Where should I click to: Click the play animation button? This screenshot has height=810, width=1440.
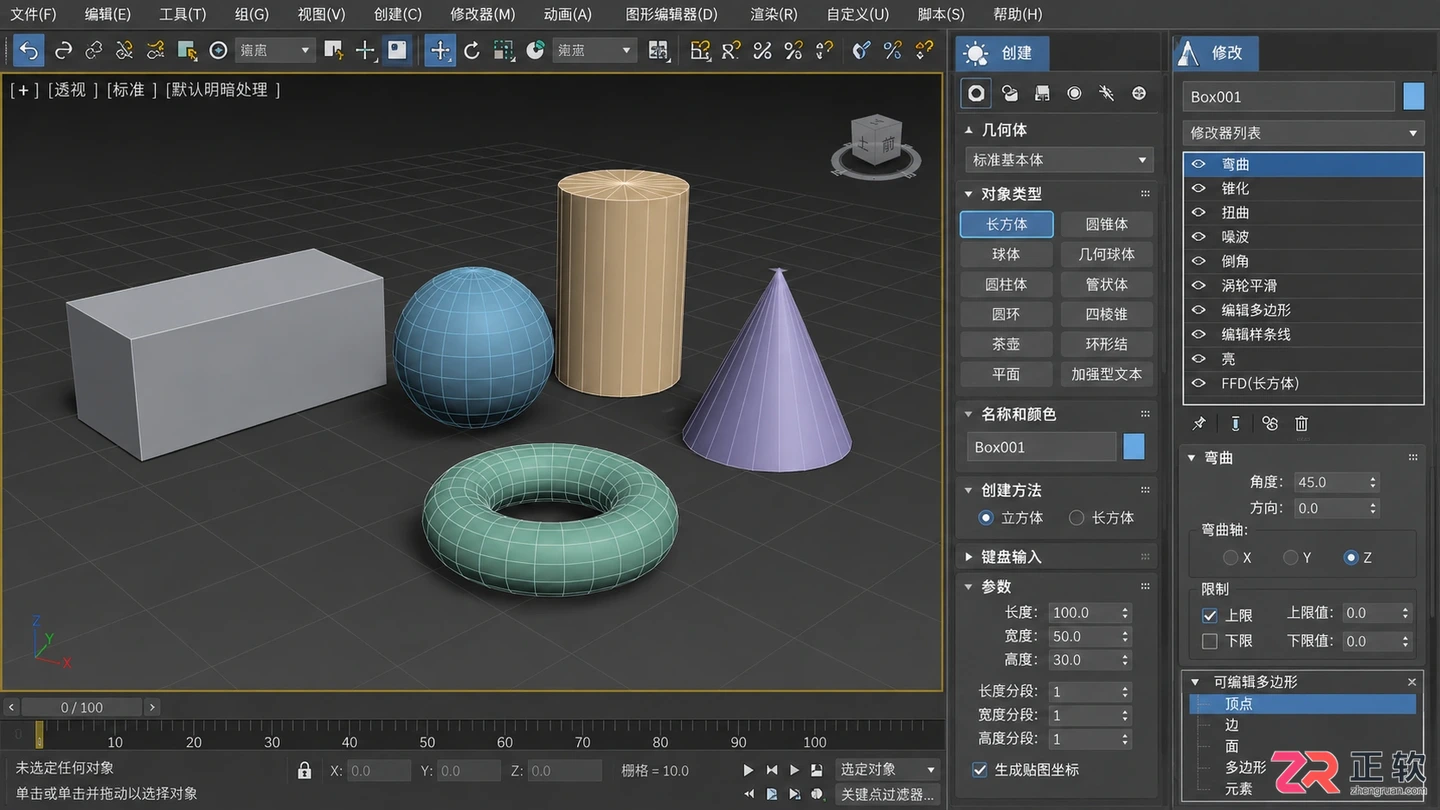[x=748, y=771]
